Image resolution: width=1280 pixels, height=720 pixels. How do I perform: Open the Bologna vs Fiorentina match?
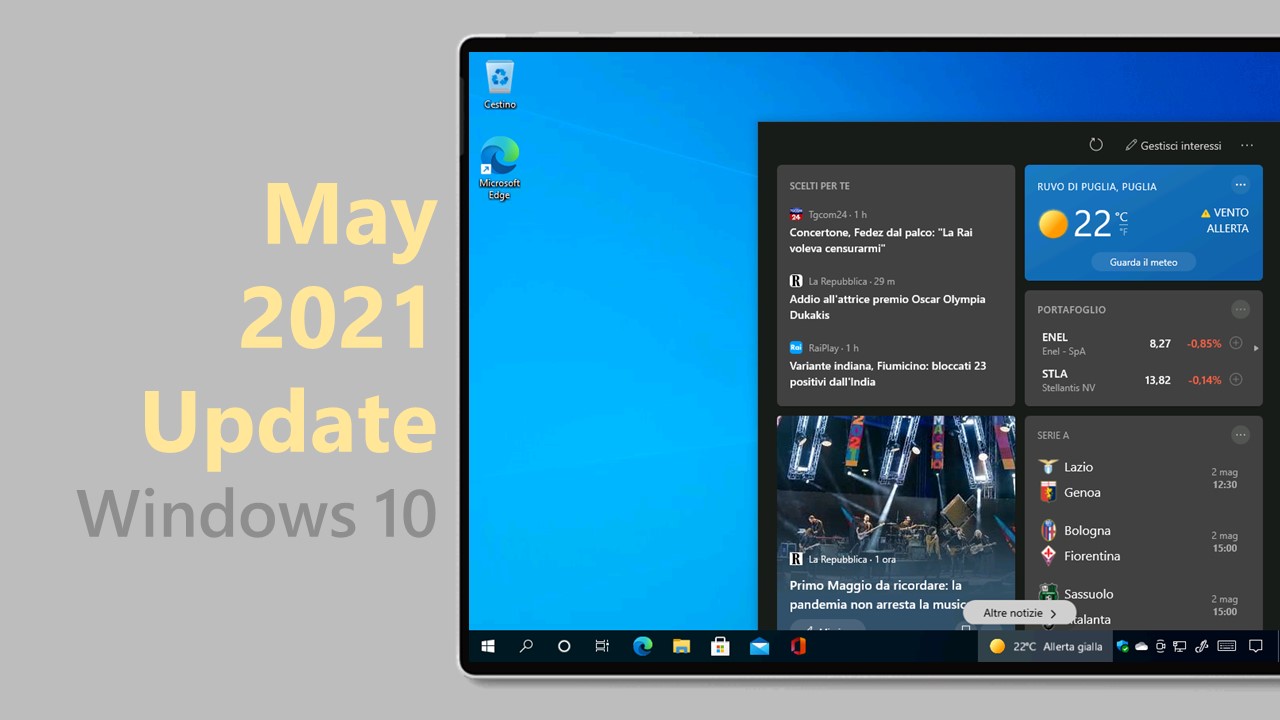[1143, 543]
